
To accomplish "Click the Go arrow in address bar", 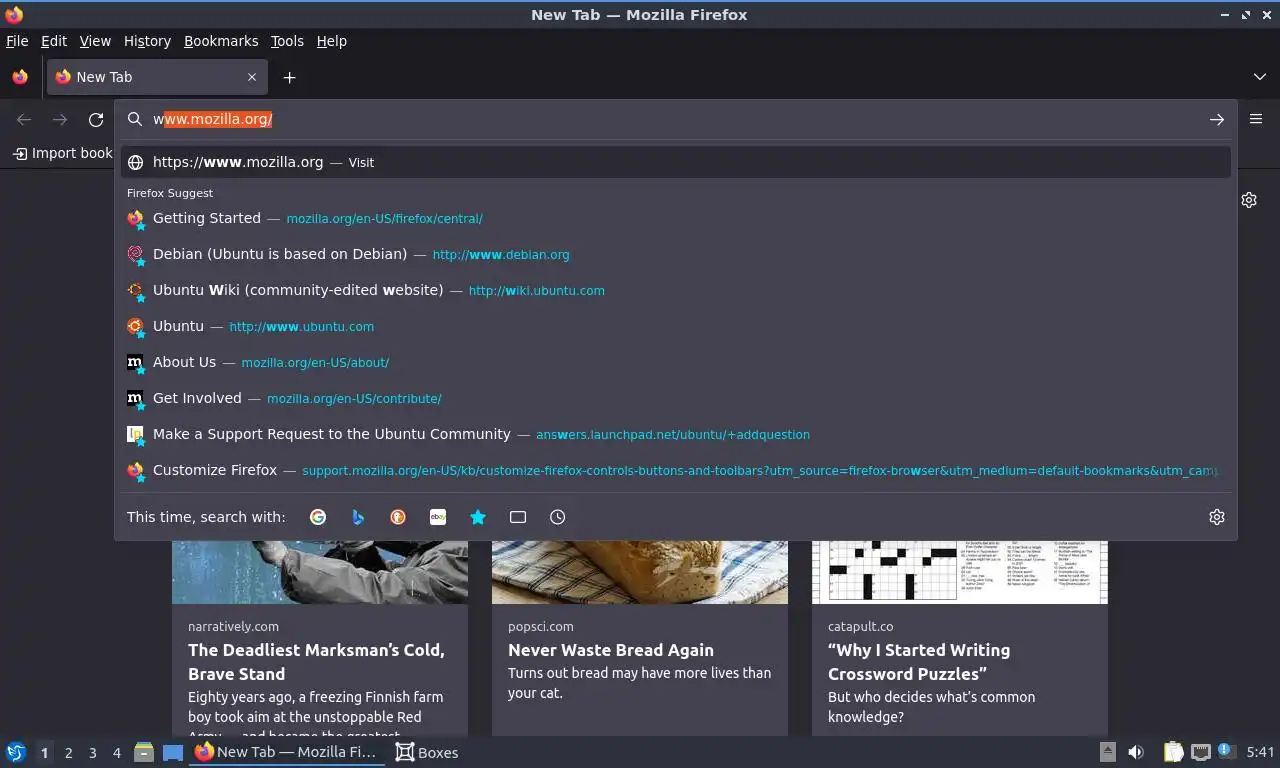I will click(1217, 119).
